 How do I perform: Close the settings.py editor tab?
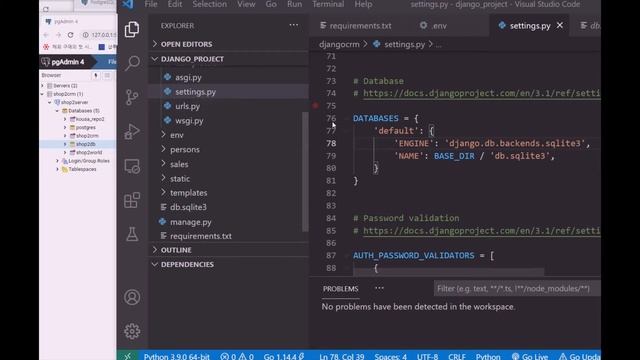[x=560, y=25]
